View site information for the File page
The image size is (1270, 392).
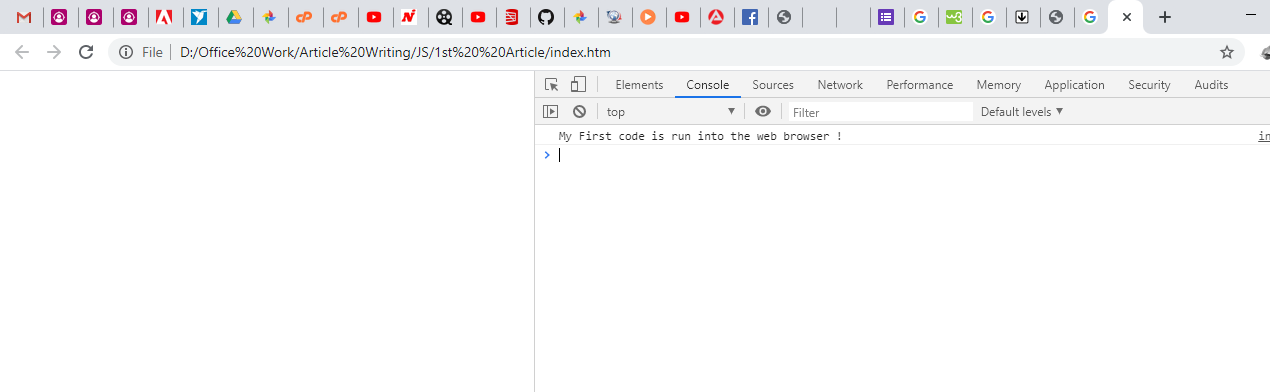[x=126, y=52]
